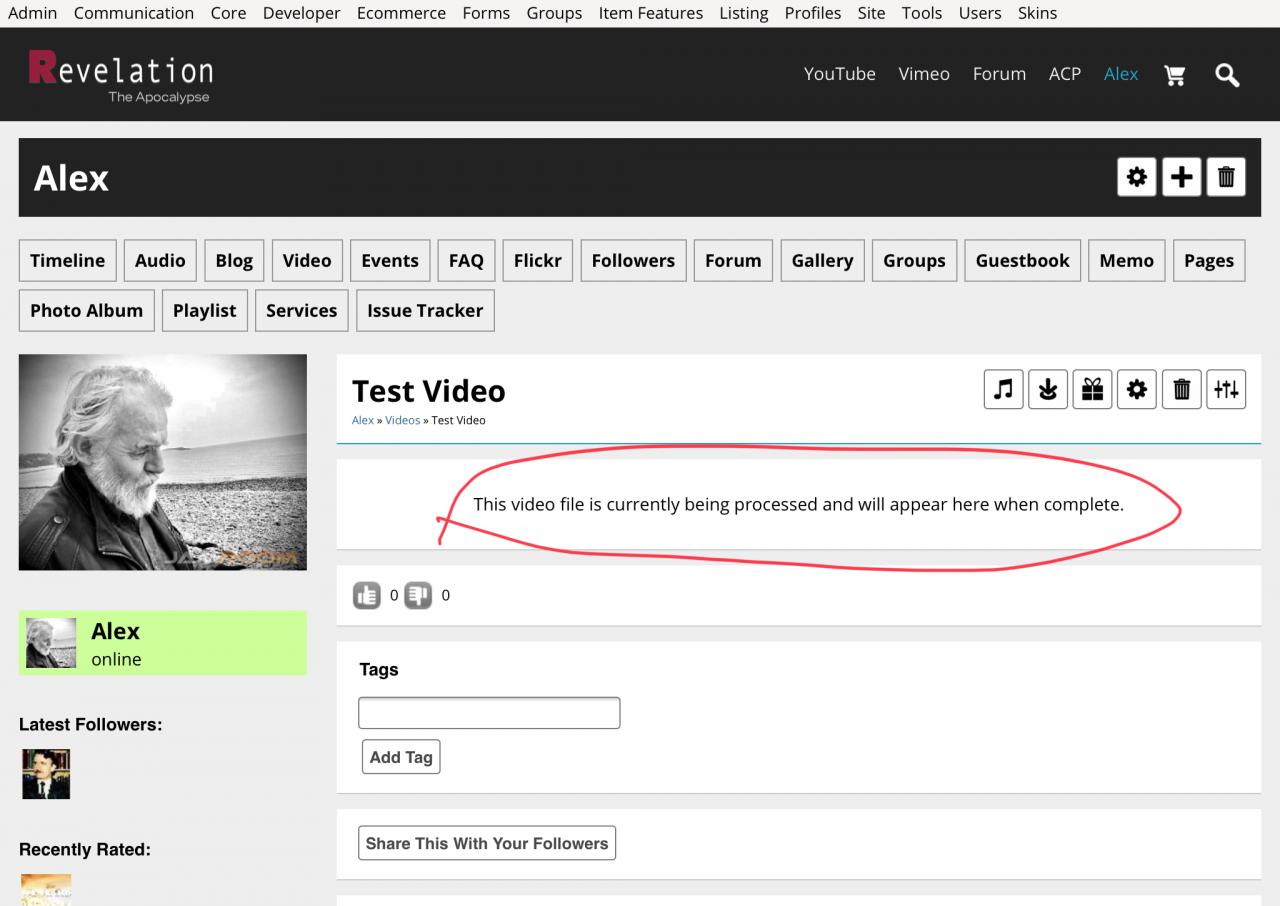Click Share This With Your Followers button

click(487, 843)
